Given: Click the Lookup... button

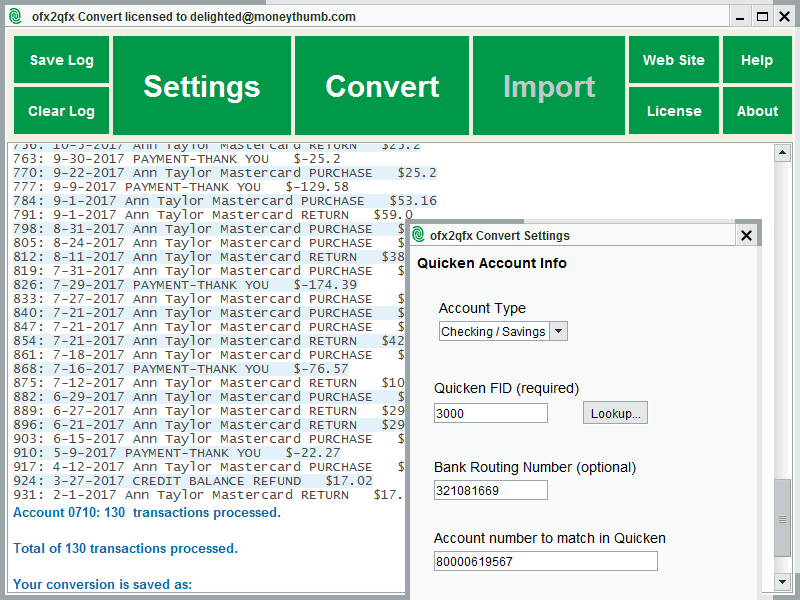Looking at the screenshot, I should pyautogui.click(x=615, y=413).
